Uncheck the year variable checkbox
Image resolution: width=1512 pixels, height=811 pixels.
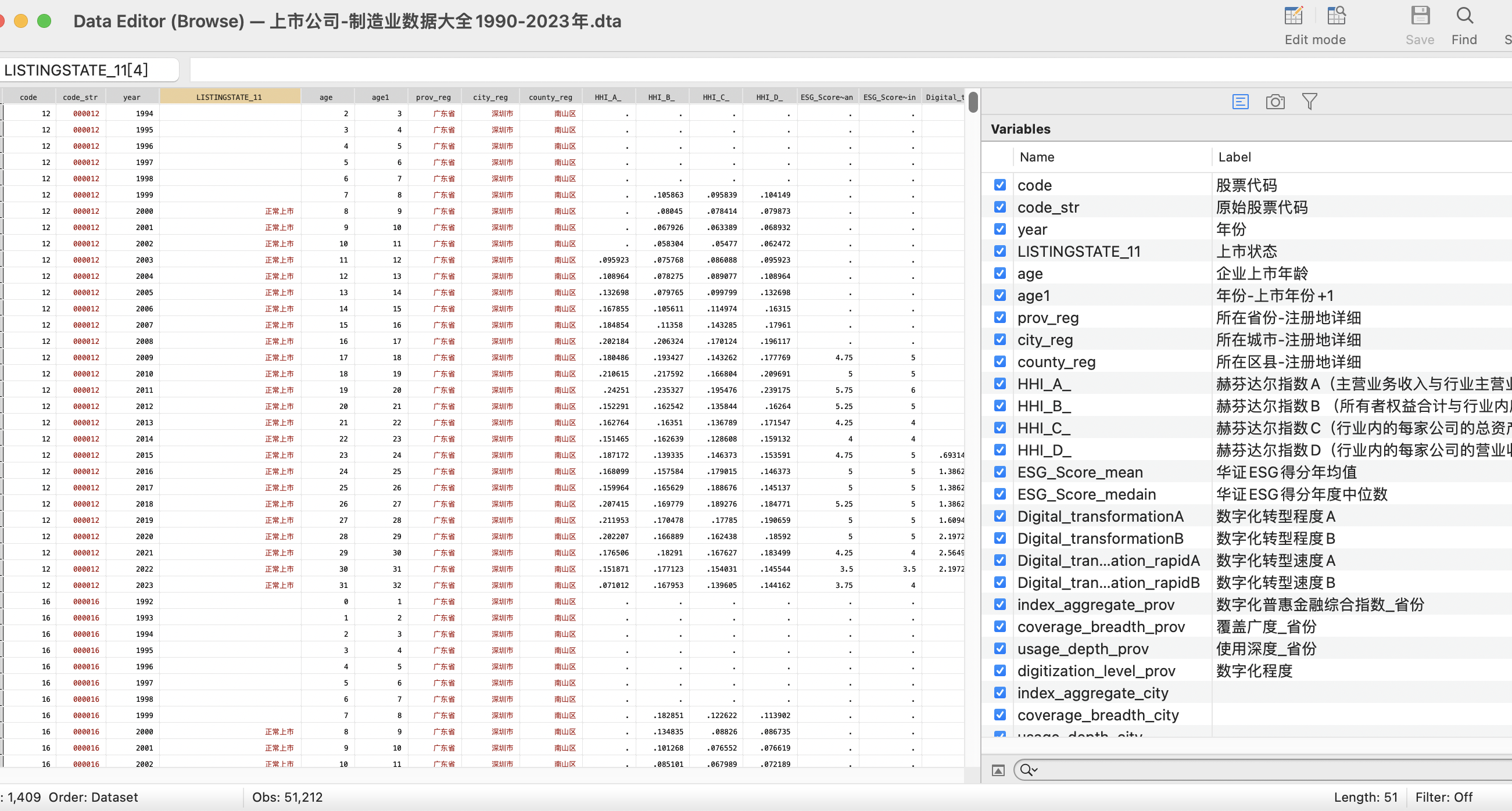(1000, 229)
